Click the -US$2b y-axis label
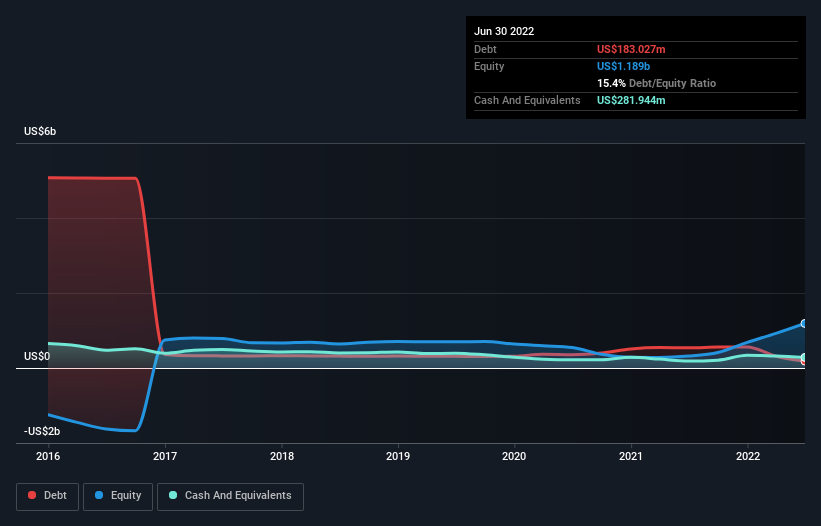This screenshot has height=526, width=821. click(x=42, y=431)
